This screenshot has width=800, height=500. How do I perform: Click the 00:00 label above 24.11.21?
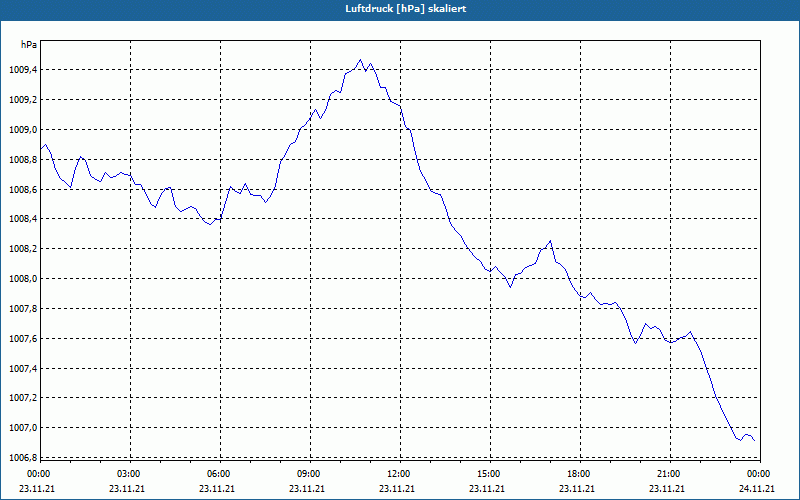759,474
